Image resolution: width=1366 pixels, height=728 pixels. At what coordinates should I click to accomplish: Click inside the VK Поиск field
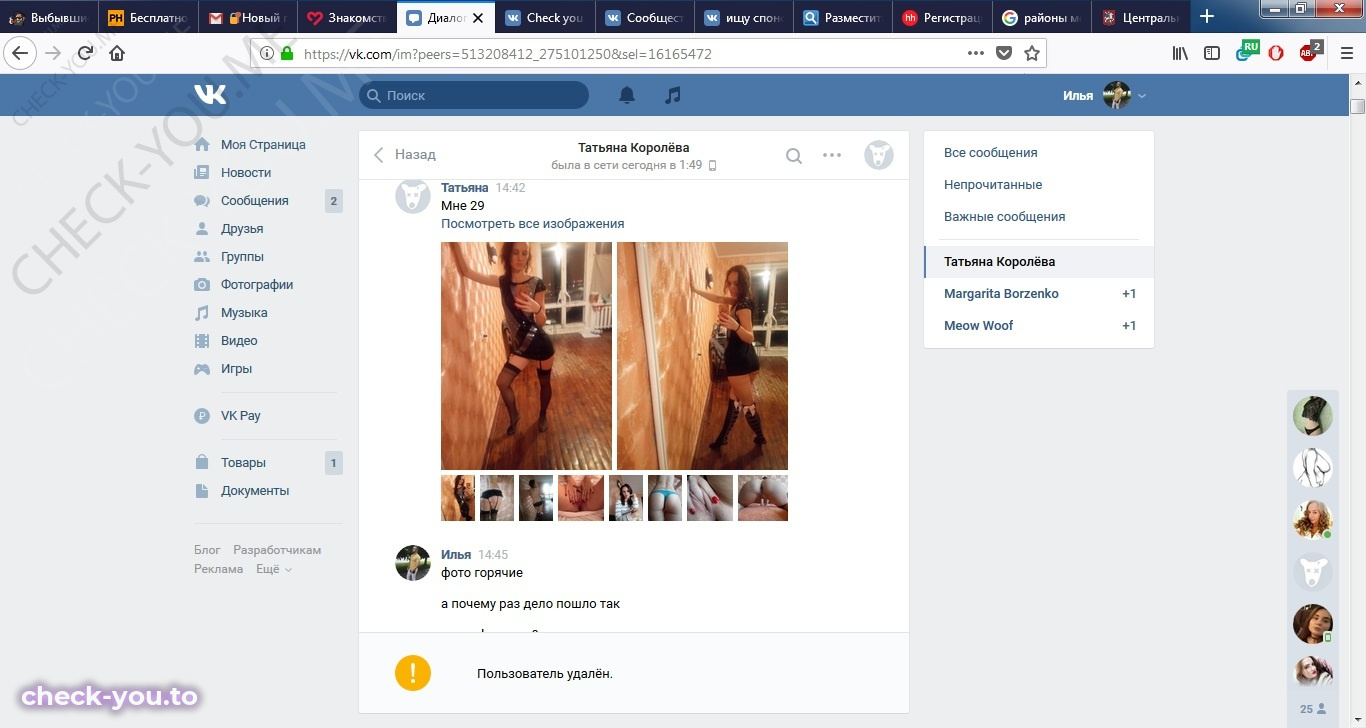474,95
